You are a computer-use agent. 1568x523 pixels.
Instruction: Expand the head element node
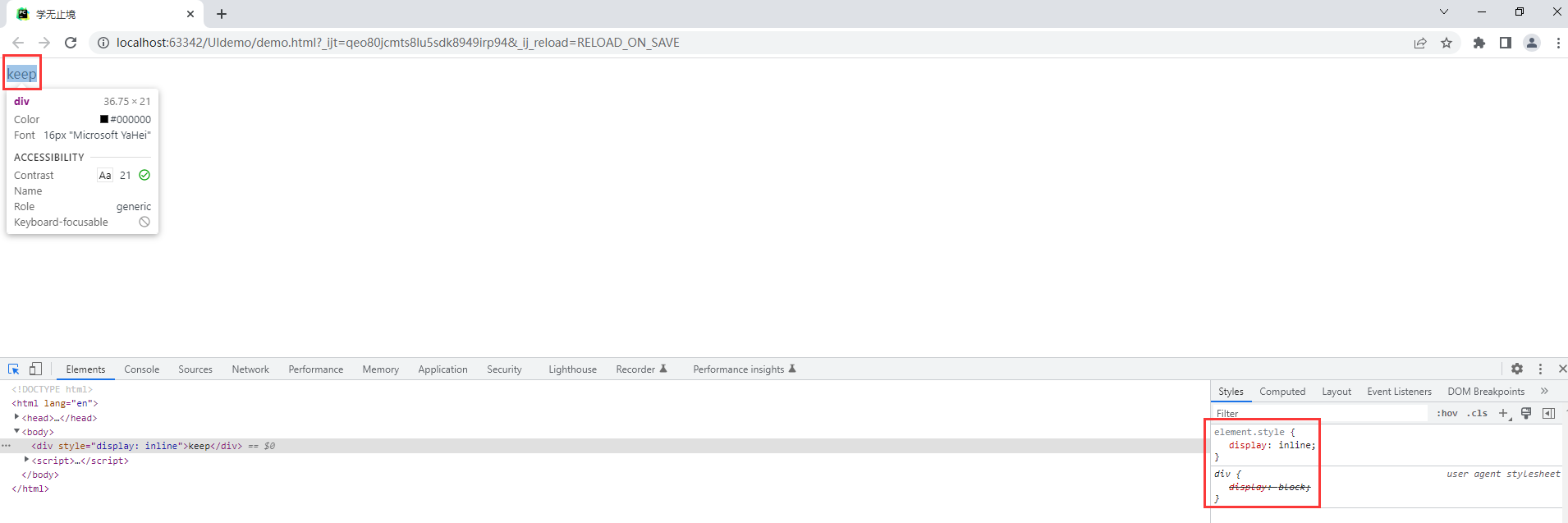point(16,417)
